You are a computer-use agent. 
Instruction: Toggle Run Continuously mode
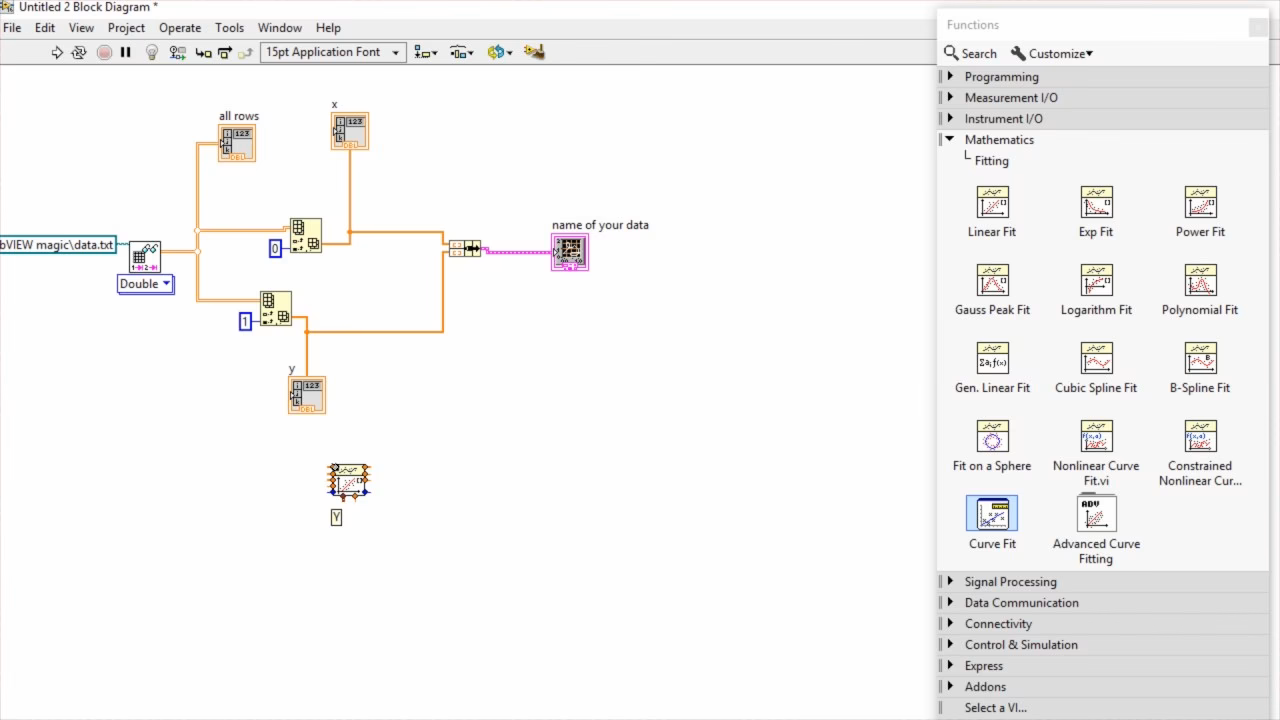[x=79, y=52]
